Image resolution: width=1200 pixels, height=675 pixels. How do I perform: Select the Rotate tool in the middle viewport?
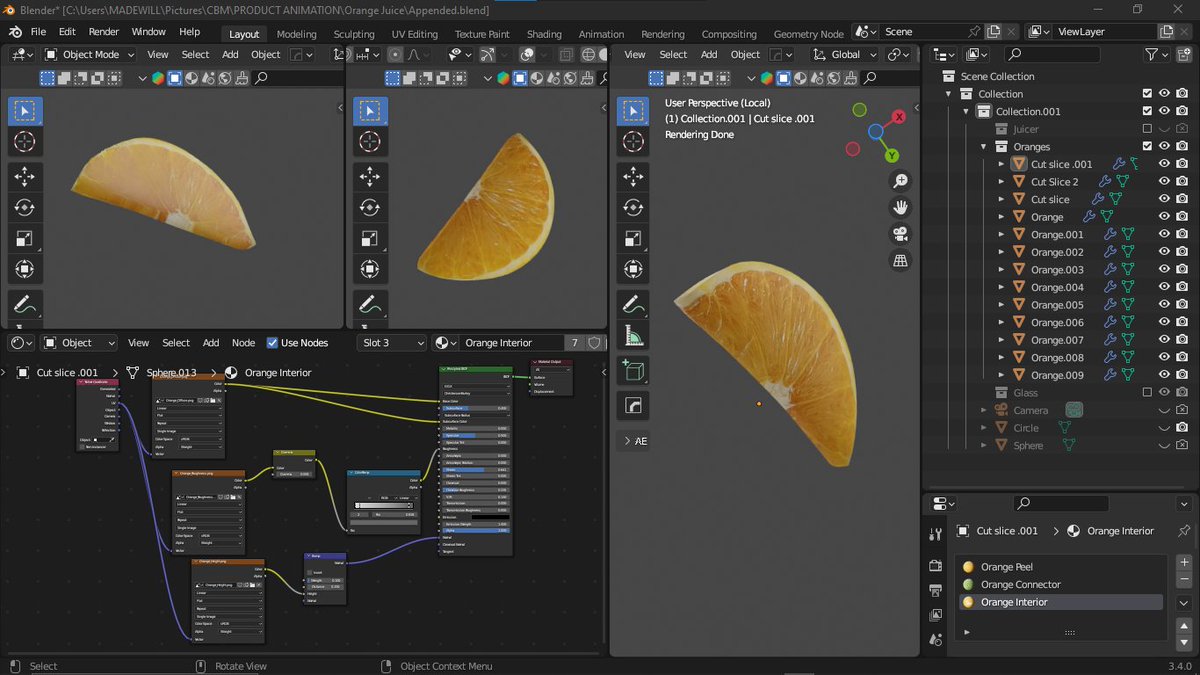[369, 208]
